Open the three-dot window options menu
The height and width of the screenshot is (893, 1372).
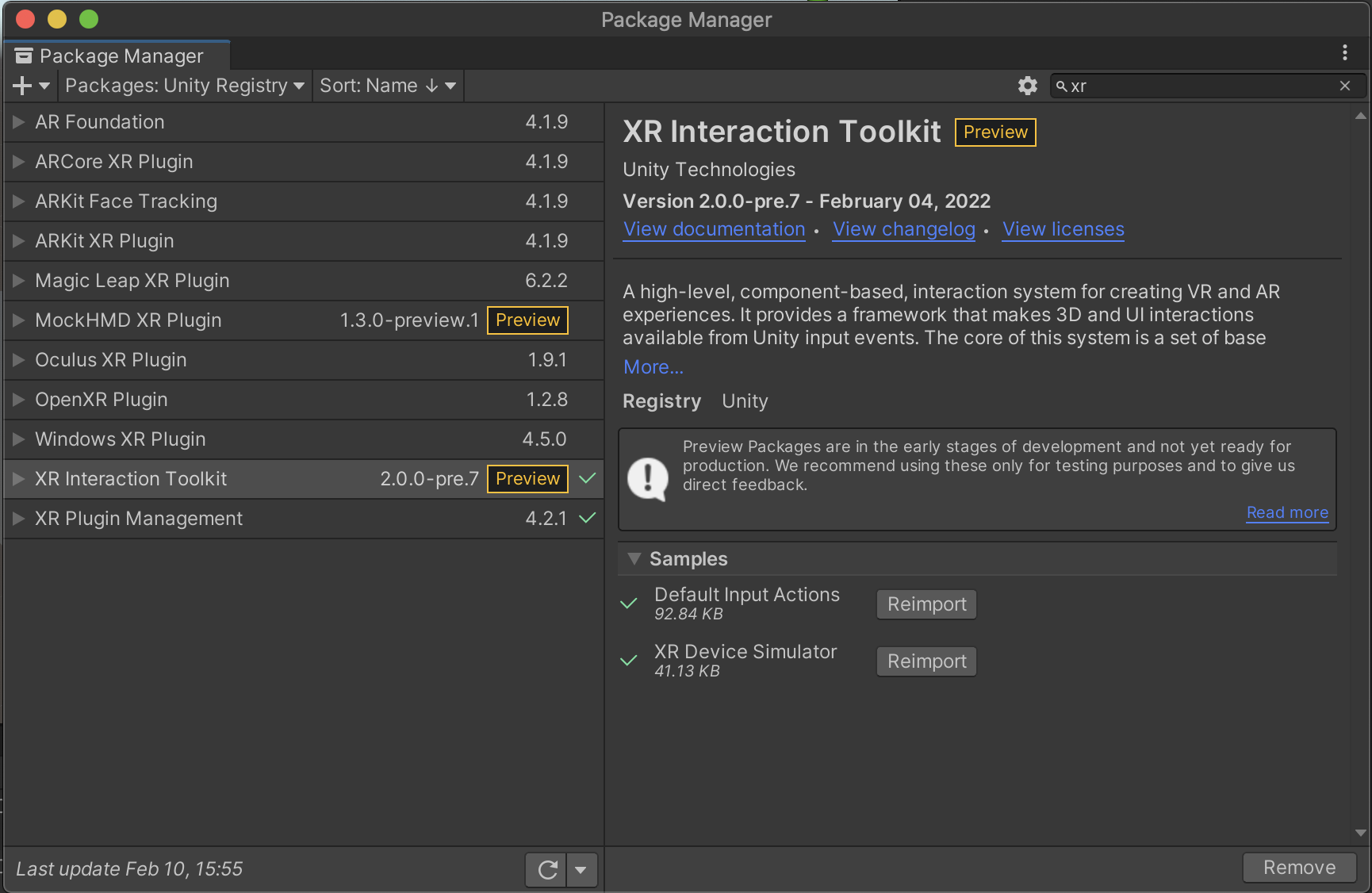pyautogui.click(x=1344, y=52)
